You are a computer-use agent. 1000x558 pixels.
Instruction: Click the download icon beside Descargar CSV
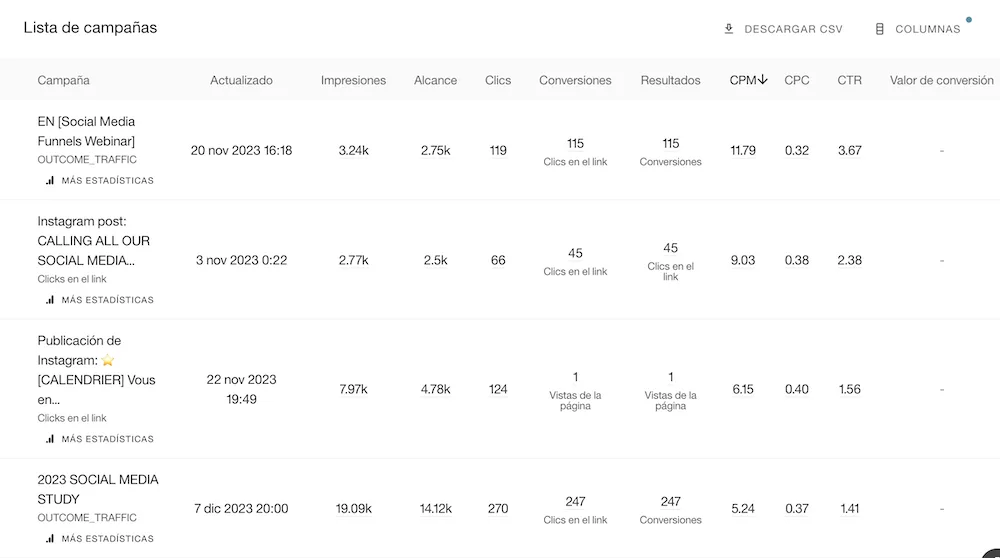[729, 29]
